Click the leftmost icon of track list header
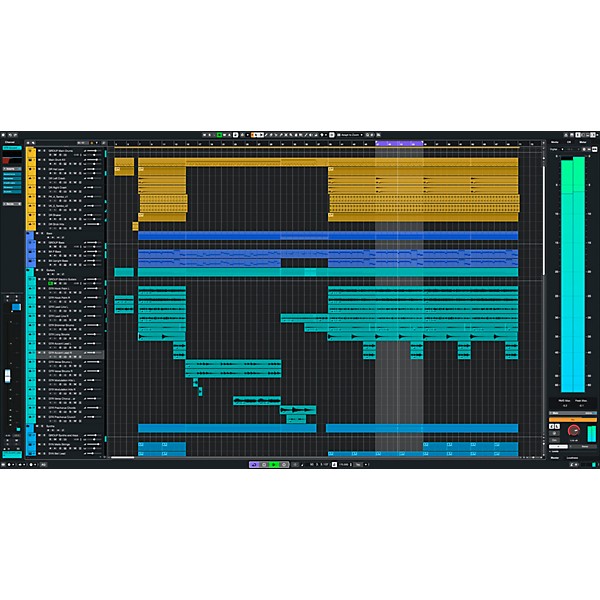This screenshot has height=600, width=600. pyautogui.click(x=28, y=143)
